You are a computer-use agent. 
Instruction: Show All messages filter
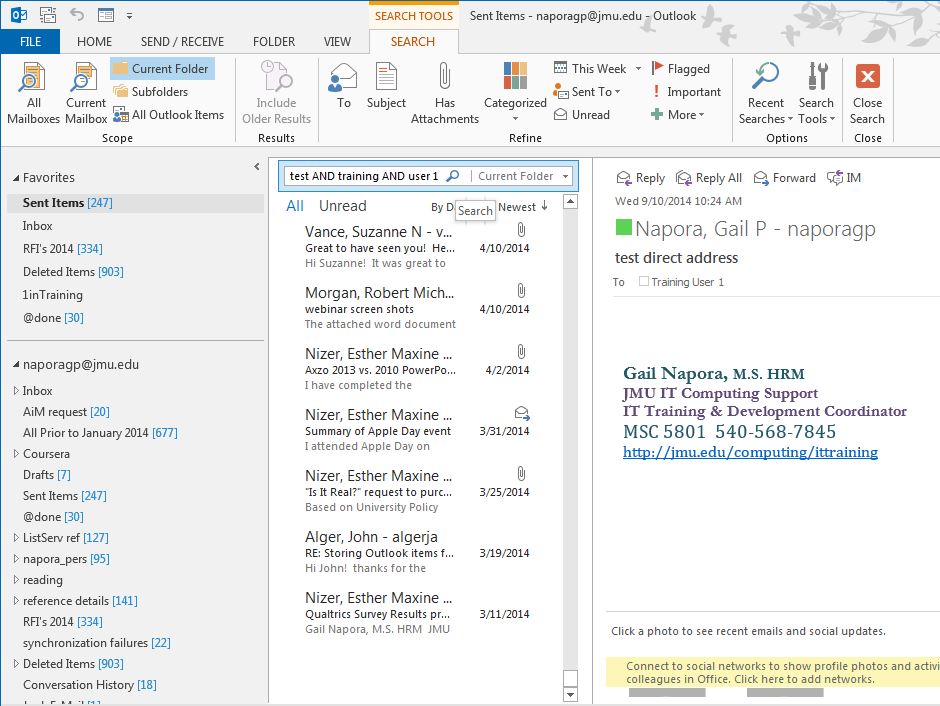(295, 206)
